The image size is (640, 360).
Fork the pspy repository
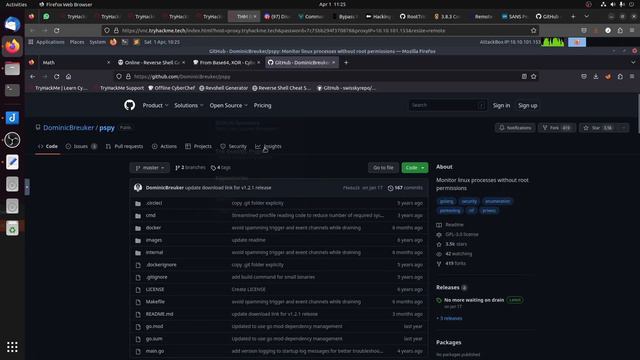click(x=557, y=128)
